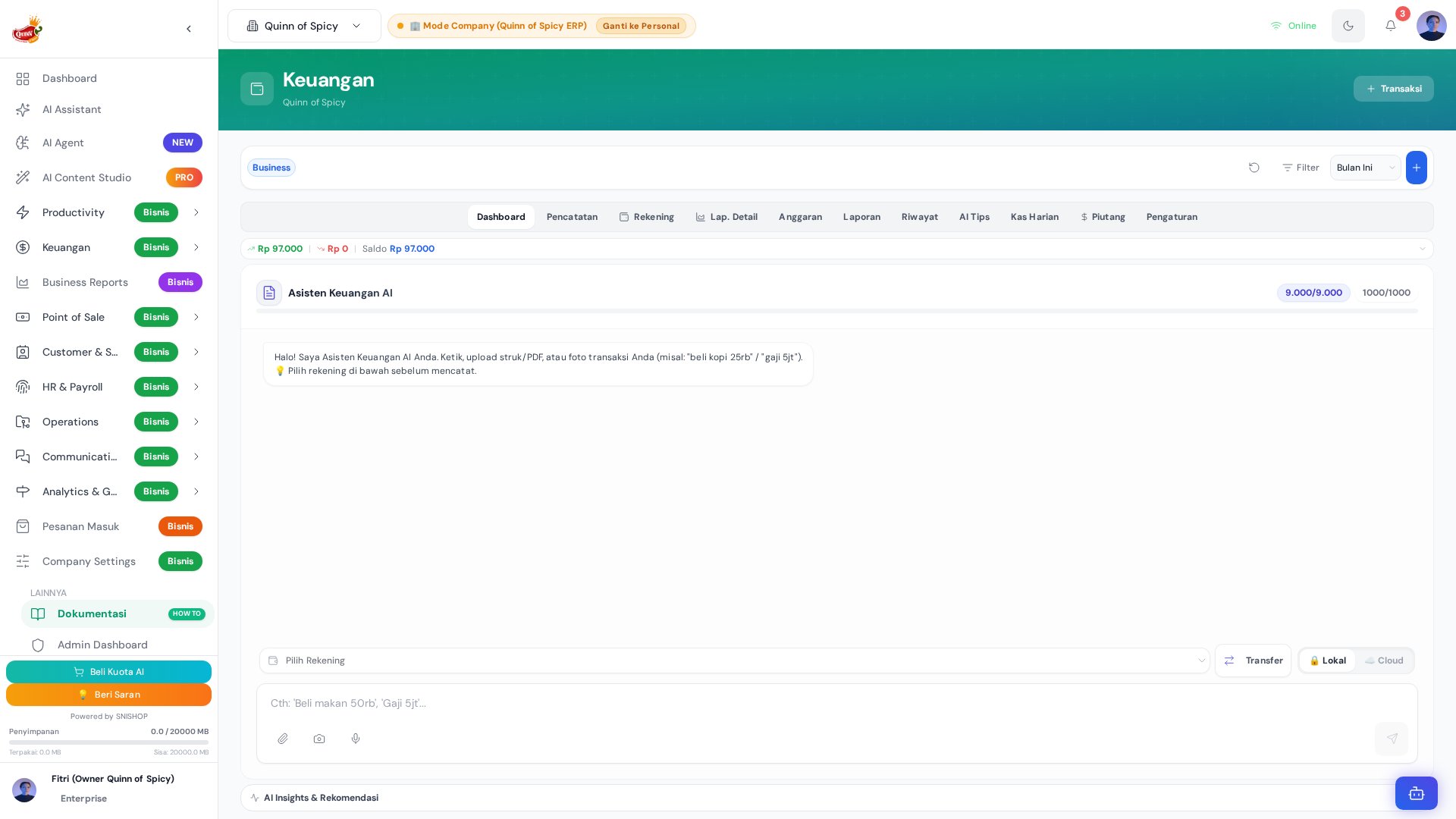Toggle dark mode moon icon
Viewport: 1456px width, 819px height.
[x=1348, y=26]
